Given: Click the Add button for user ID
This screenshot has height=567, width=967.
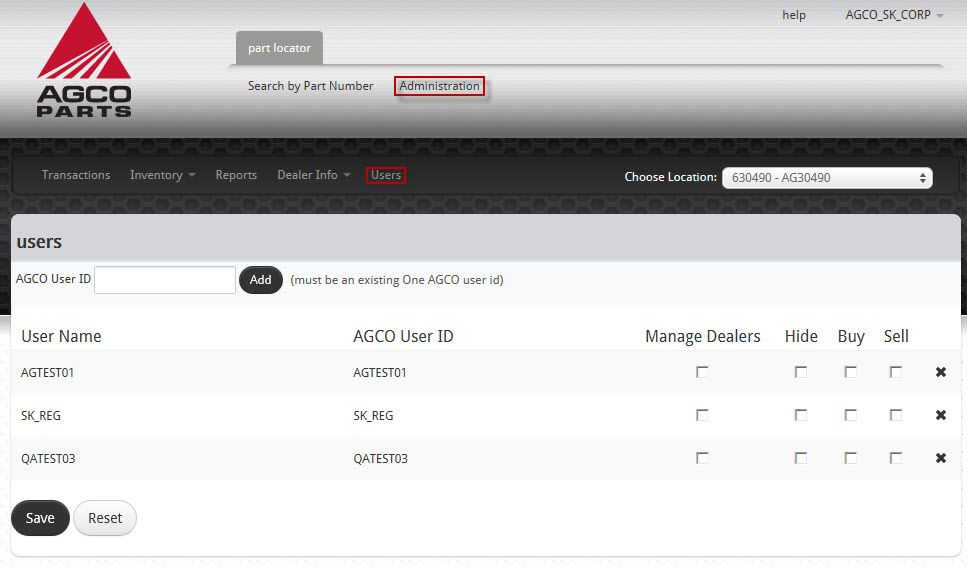Looking at the screenshot, I should point(260,280).
